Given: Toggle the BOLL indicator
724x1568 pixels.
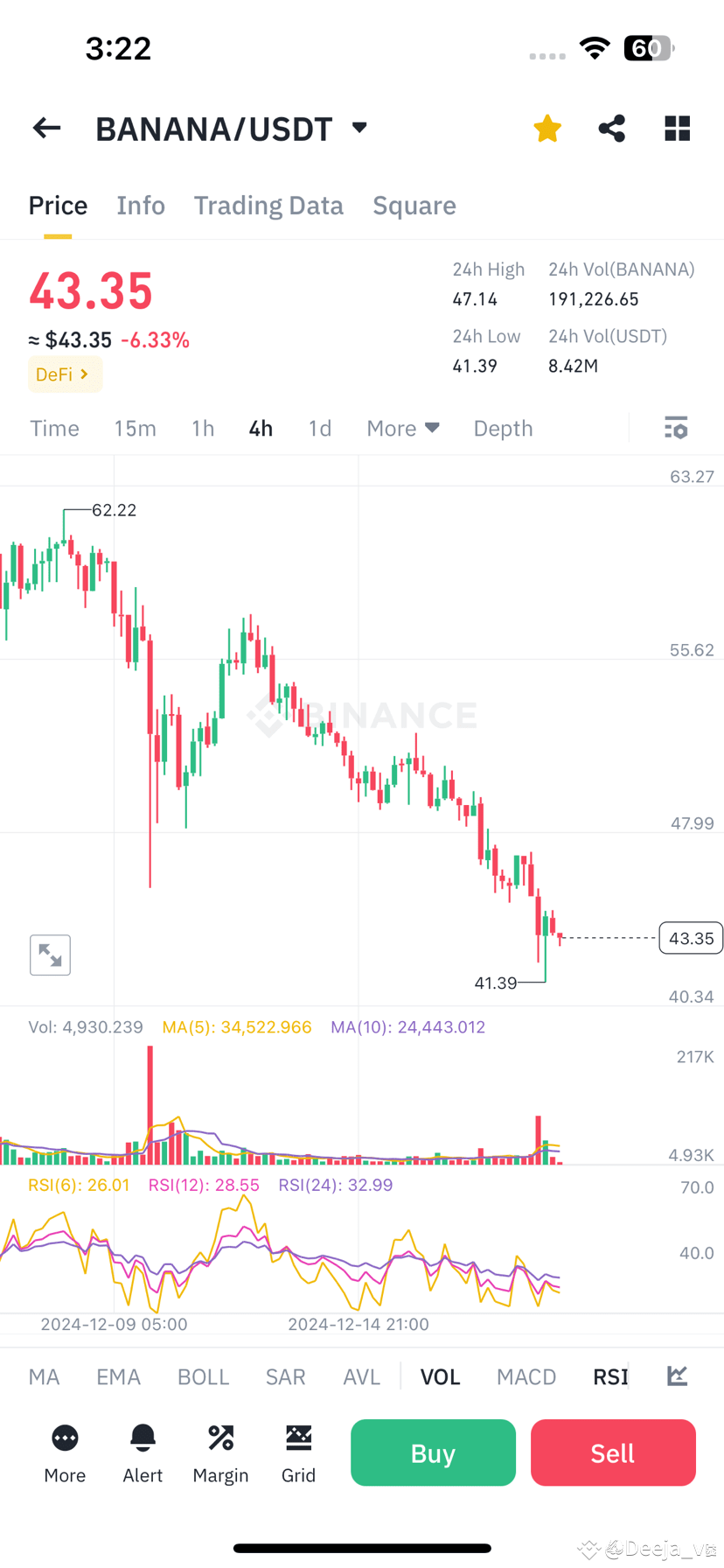Looking at the screenshot, I should tap(203, 1376).
